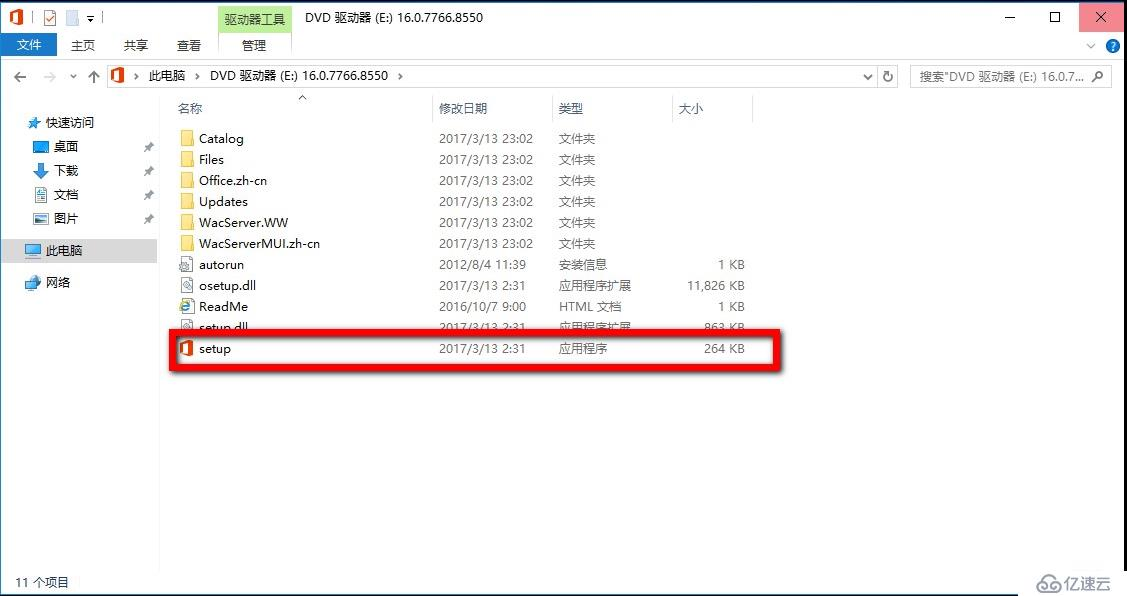Go forward with the forward arrow
The width and height of the screenshot is (1127, 596).
49,76
